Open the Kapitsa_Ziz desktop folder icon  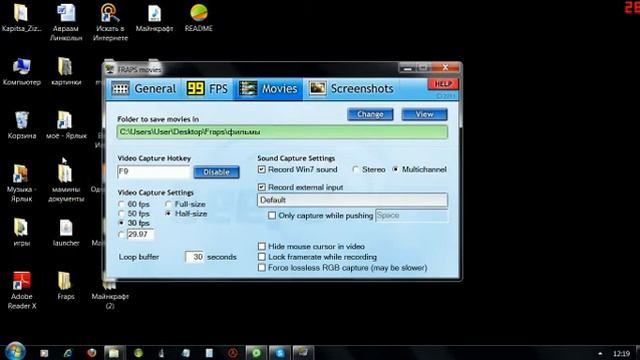(21, 13)
